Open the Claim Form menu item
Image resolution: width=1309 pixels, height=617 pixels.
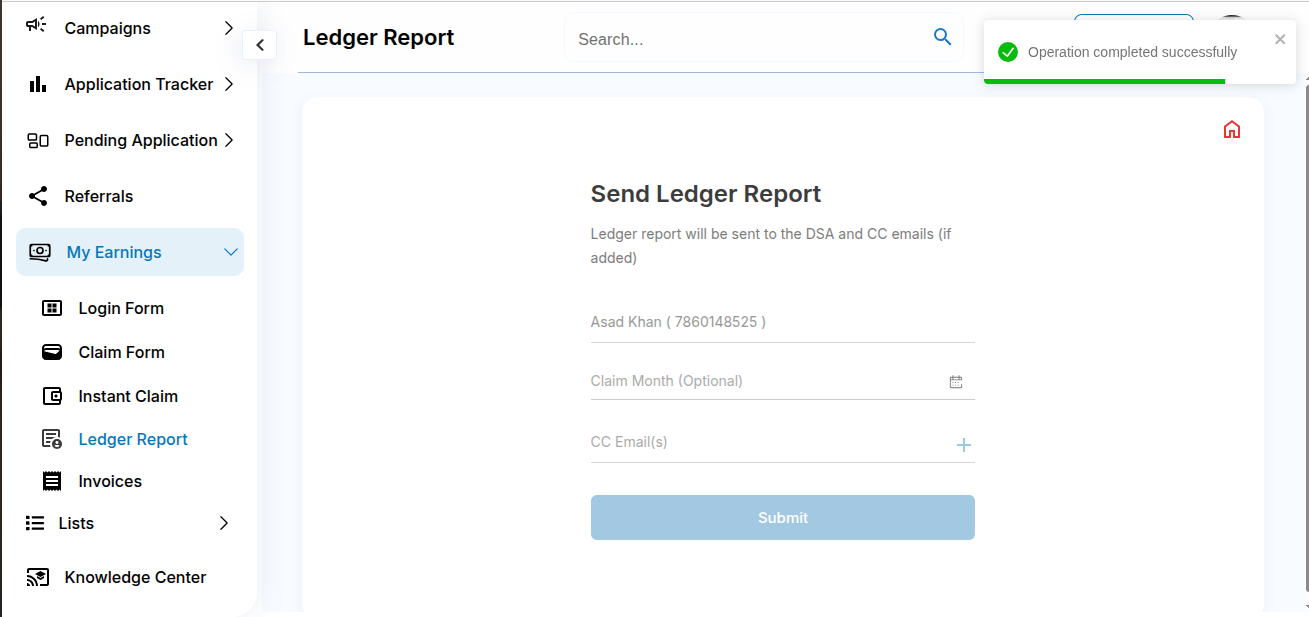click(121, 352)
